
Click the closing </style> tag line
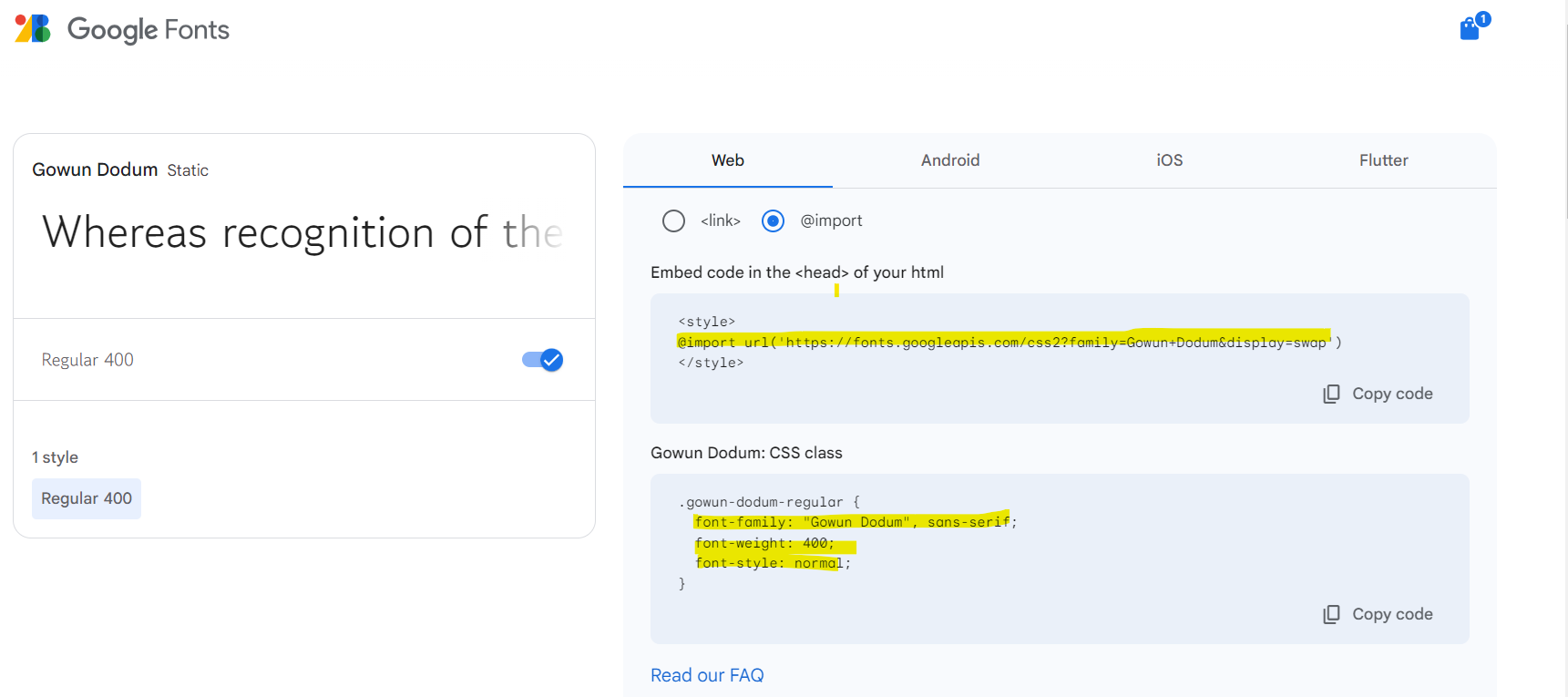click(711, 363)
